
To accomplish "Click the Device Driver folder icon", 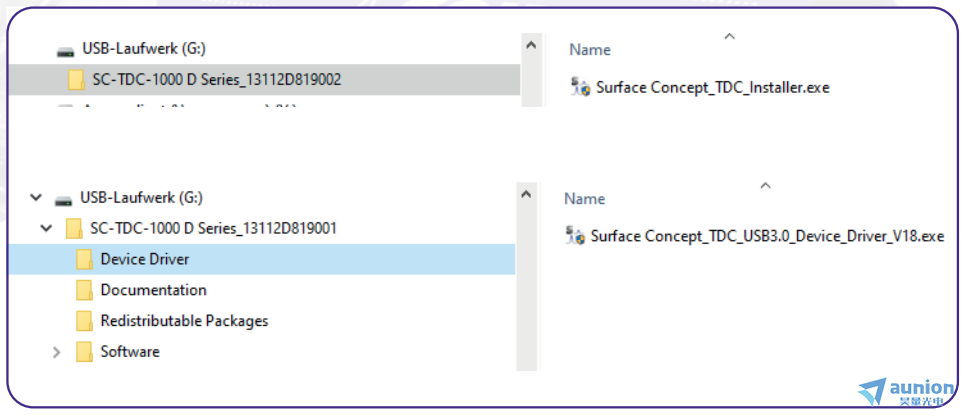I will click(x=84, y=259).
